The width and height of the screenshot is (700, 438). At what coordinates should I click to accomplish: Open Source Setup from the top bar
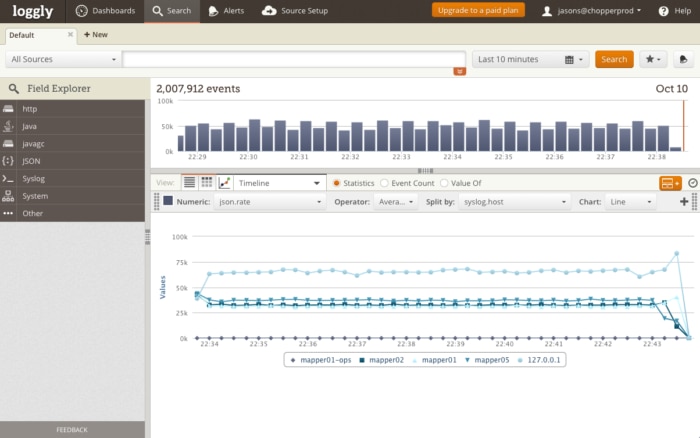295,11
